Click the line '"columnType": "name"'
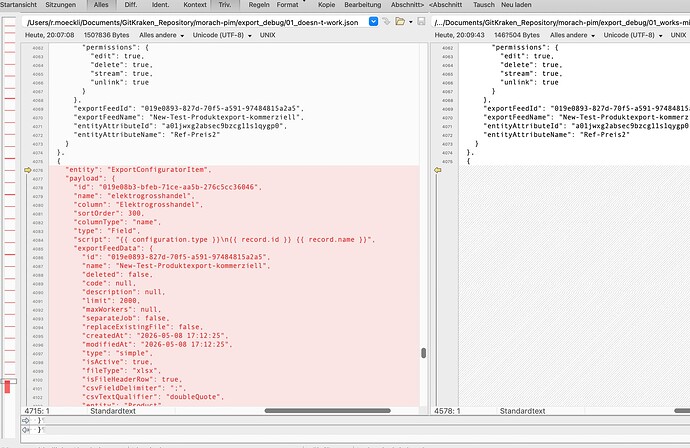Image resolution: width=690 pixels, height=448 pixels. pyautogui.click(x=117, y=222)
